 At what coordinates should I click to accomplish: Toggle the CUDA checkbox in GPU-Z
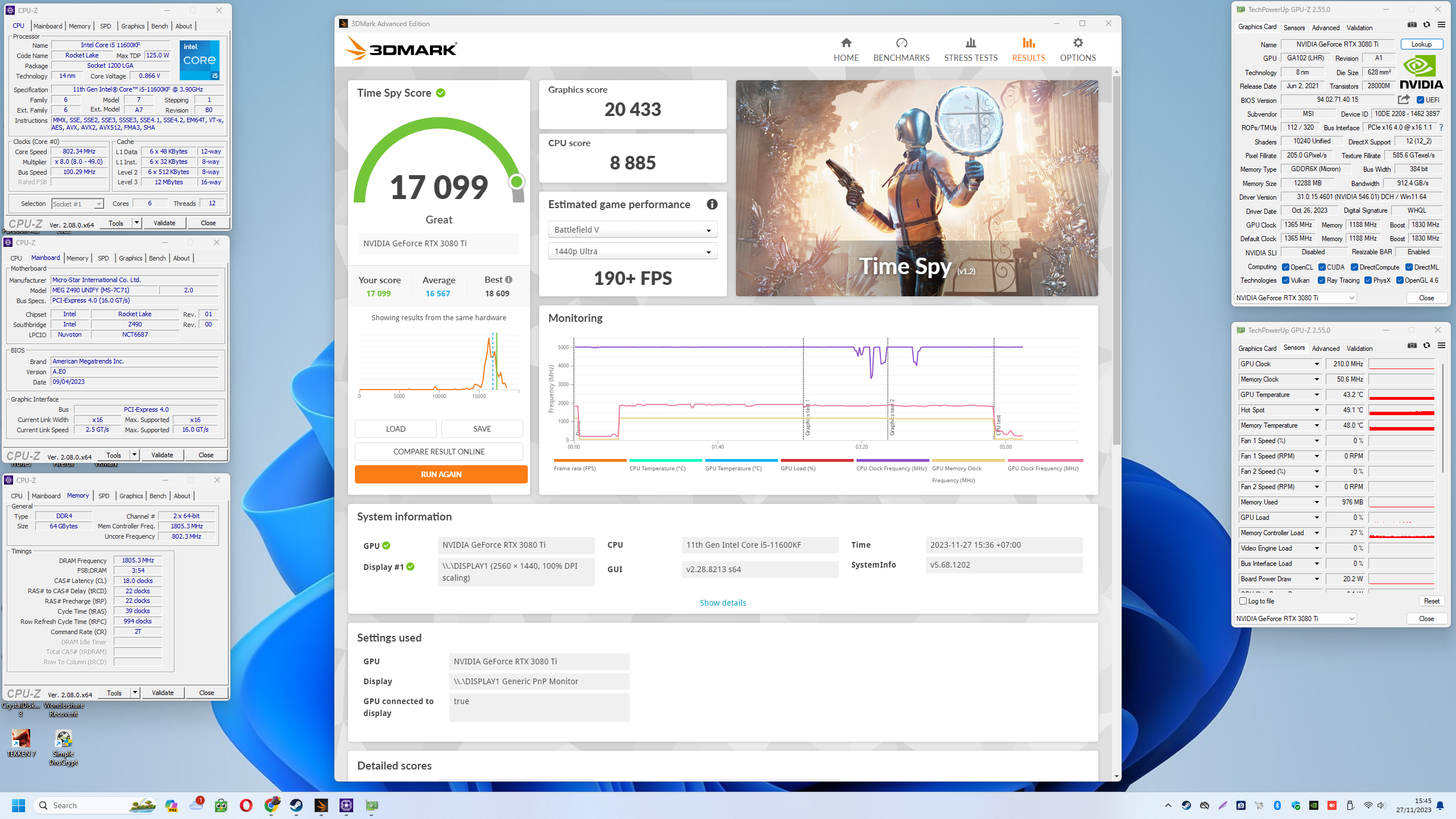tap(1322, 267)
